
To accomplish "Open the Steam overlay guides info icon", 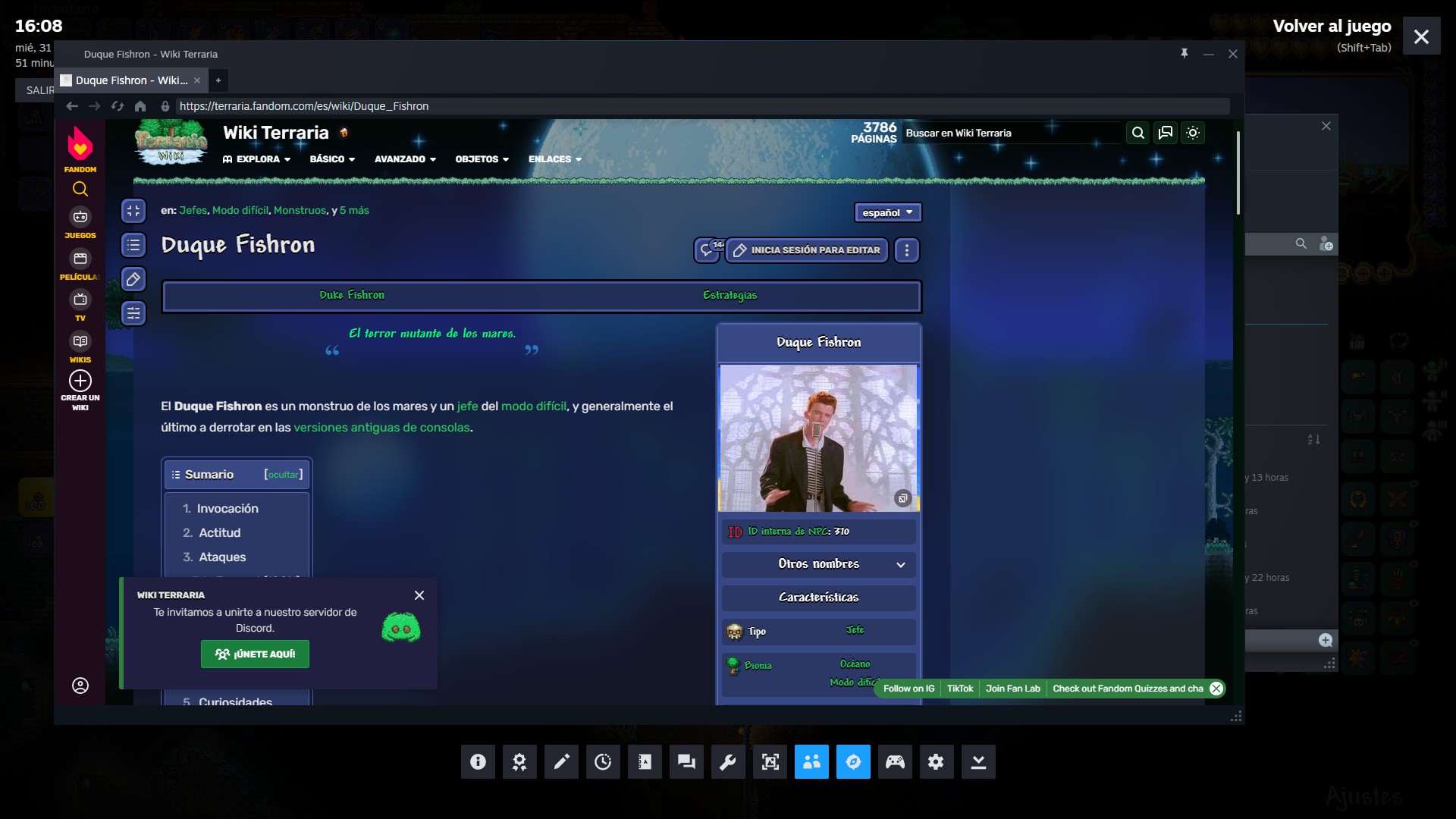I will point(478,761).
